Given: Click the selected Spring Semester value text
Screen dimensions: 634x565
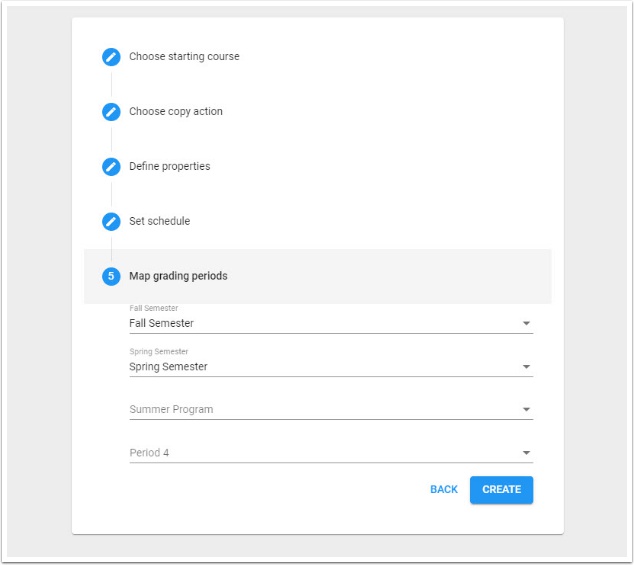Looking at the screenshot, I should click(x=168, y=367).
